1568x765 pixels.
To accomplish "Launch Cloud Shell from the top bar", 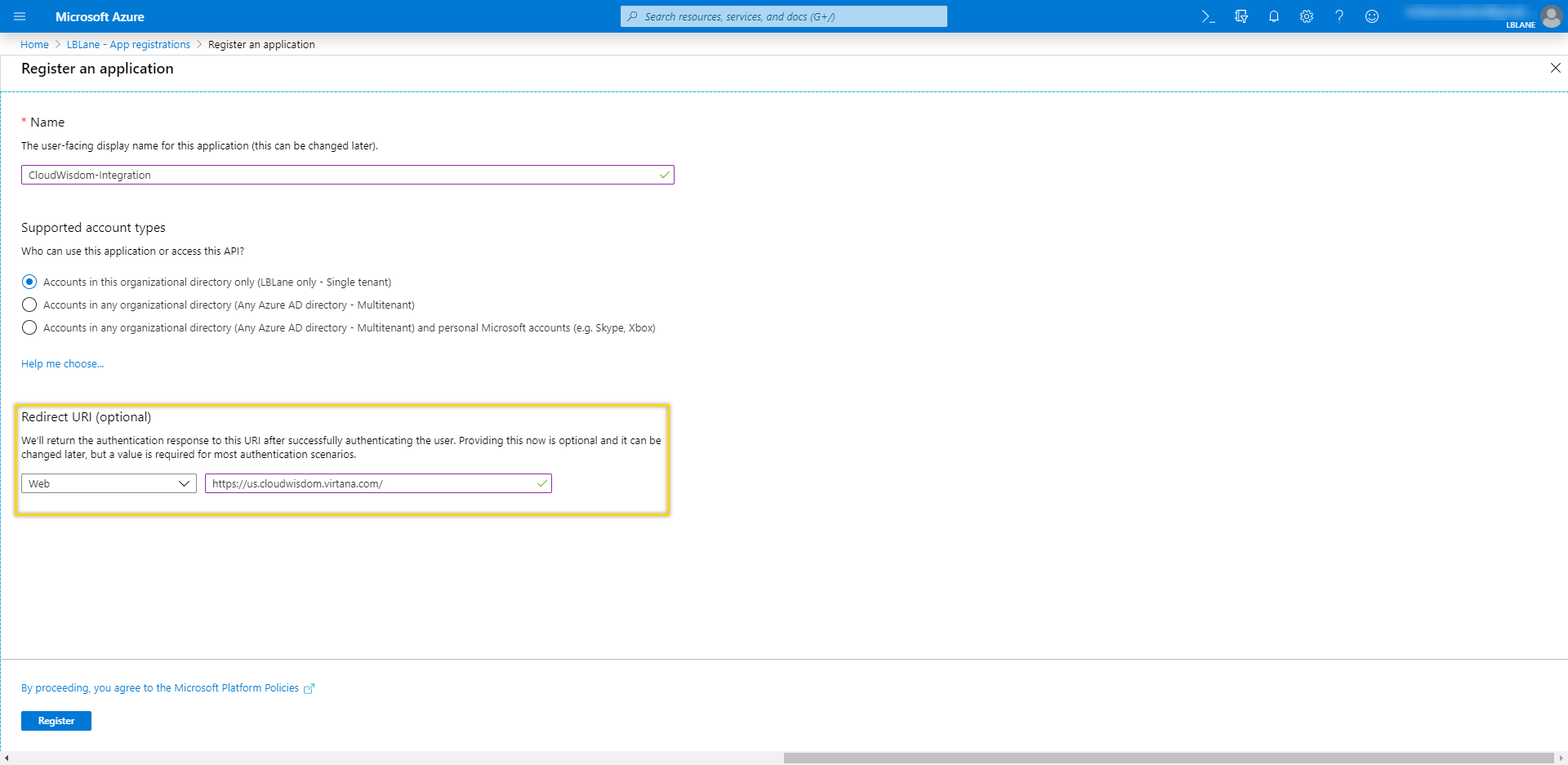I will click(1208, 16).
